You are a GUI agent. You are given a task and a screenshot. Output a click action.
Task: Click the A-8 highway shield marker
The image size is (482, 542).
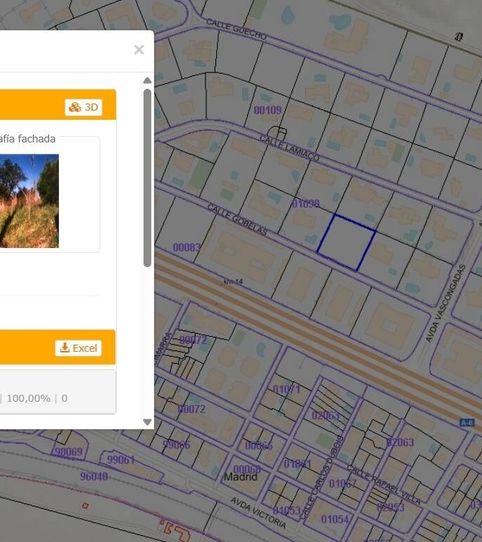pos(467,422)
